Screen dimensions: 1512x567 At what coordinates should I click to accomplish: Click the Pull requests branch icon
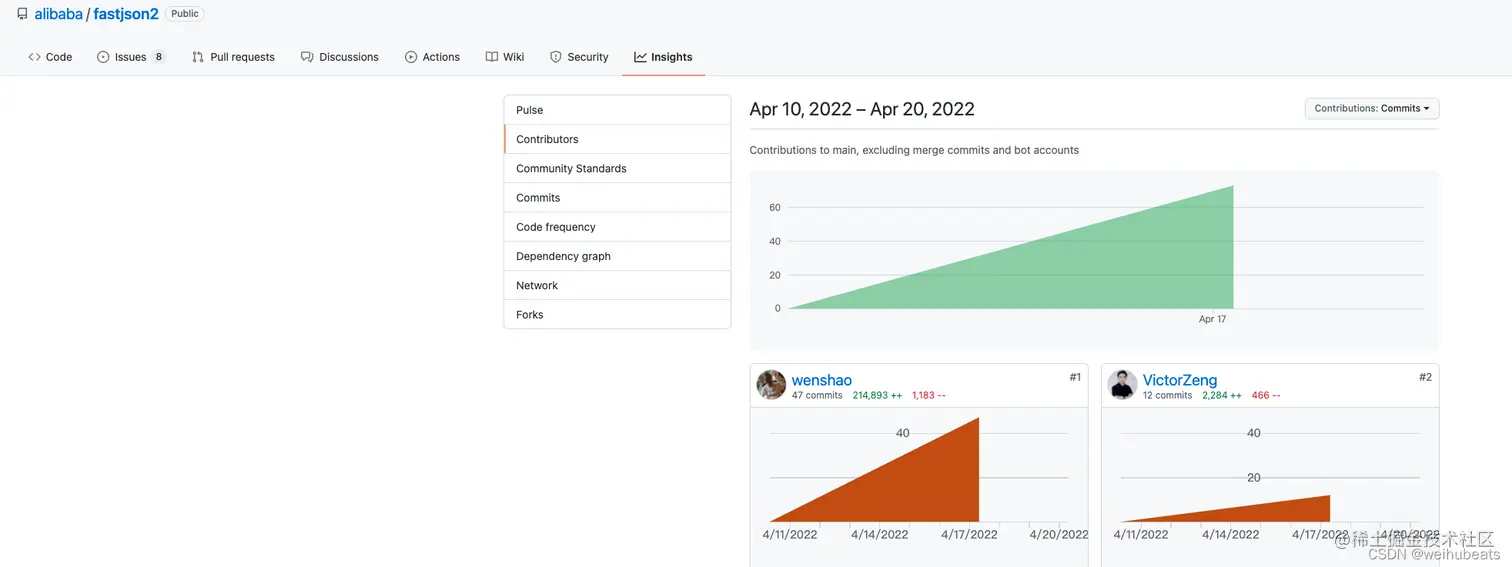click(x=198, y=57)
